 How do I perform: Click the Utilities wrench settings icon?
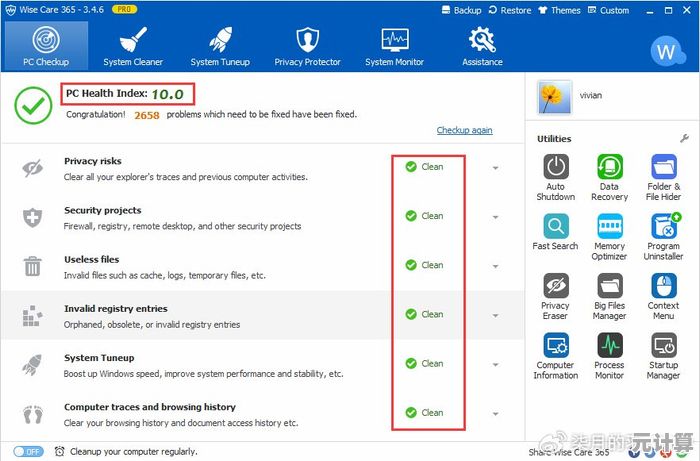coord(684,138)
